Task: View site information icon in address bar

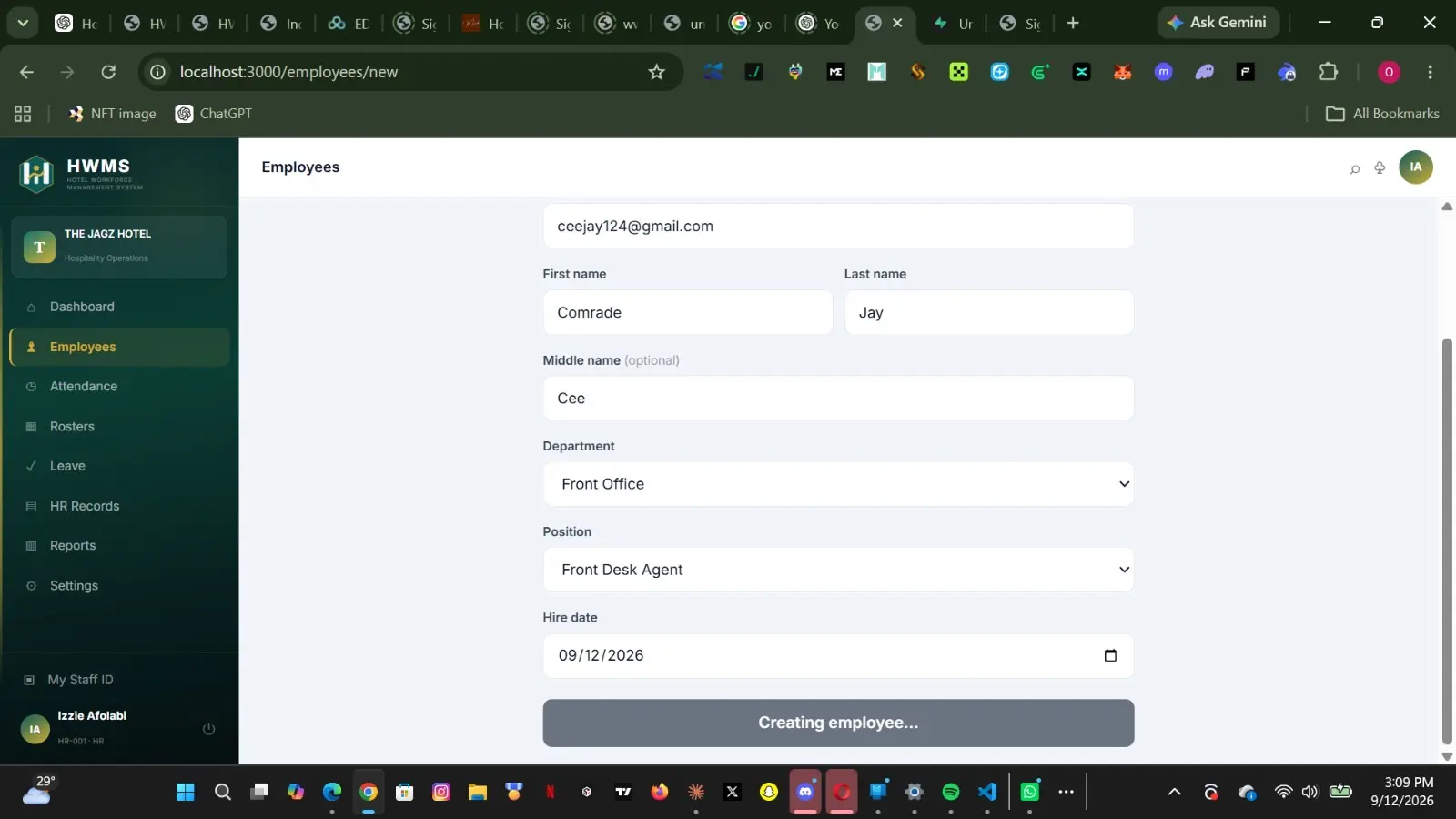Action: tap(157, 72)
